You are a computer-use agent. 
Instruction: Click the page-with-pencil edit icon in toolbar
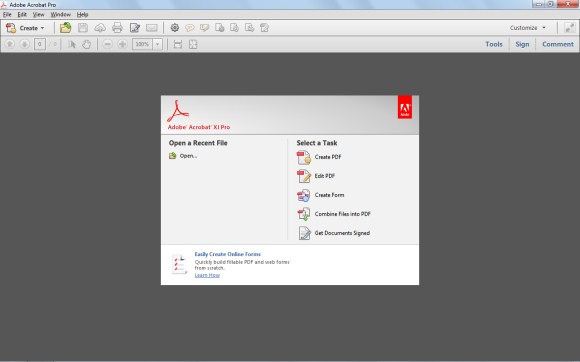click(x=135, y=28)
